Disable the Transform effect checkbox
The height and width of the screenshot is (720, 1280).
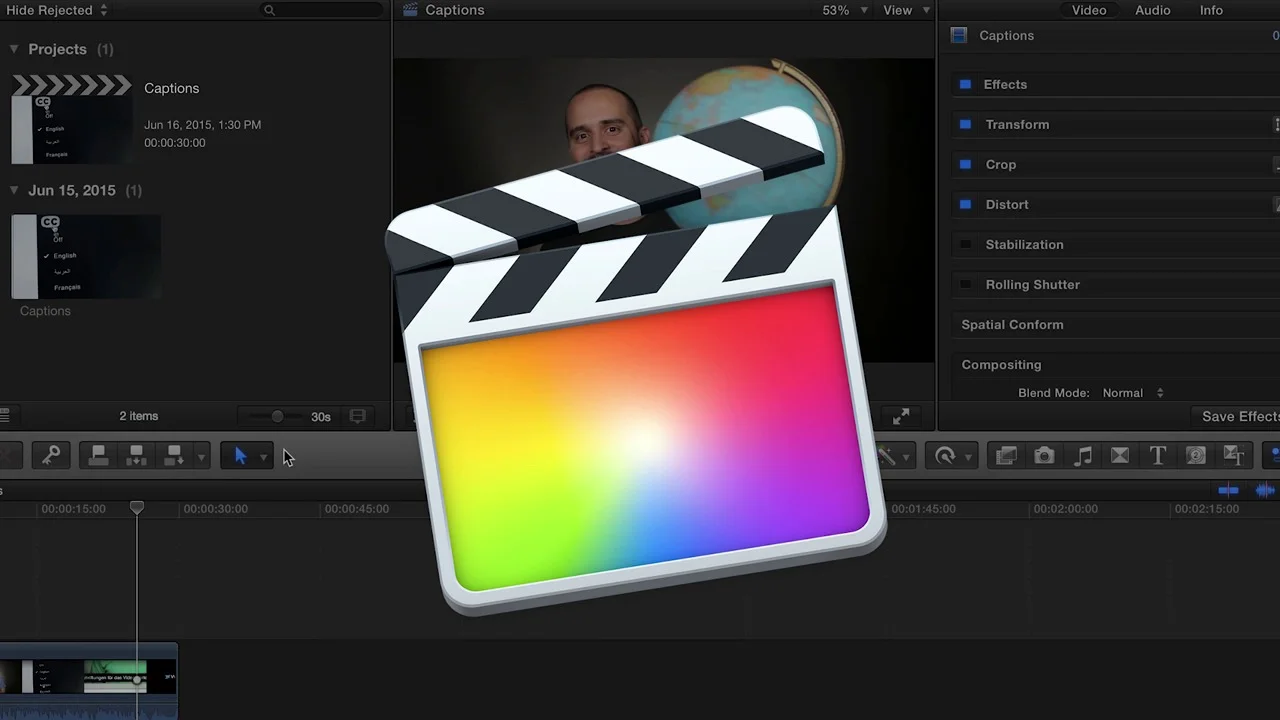(x=965, y=124)
